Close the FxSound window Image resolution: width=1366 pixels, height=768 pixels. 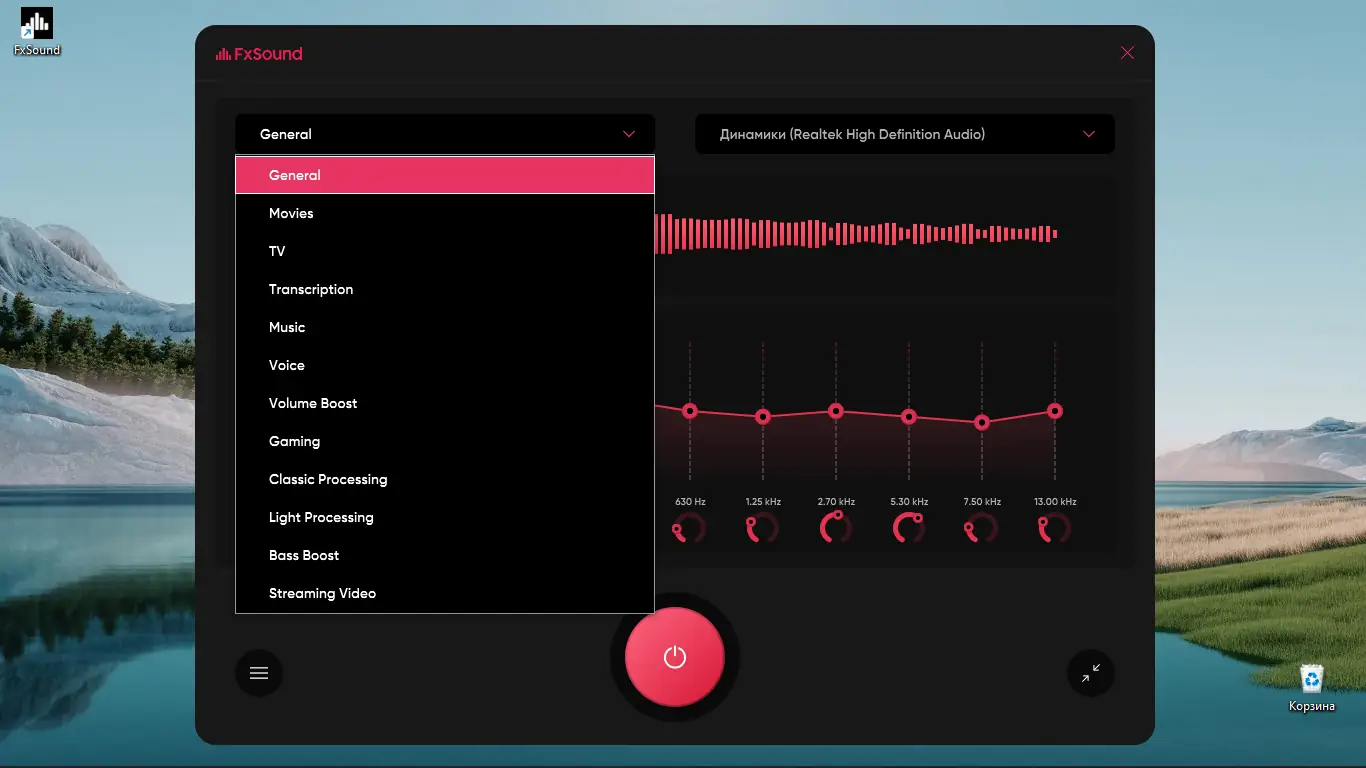1127,53
